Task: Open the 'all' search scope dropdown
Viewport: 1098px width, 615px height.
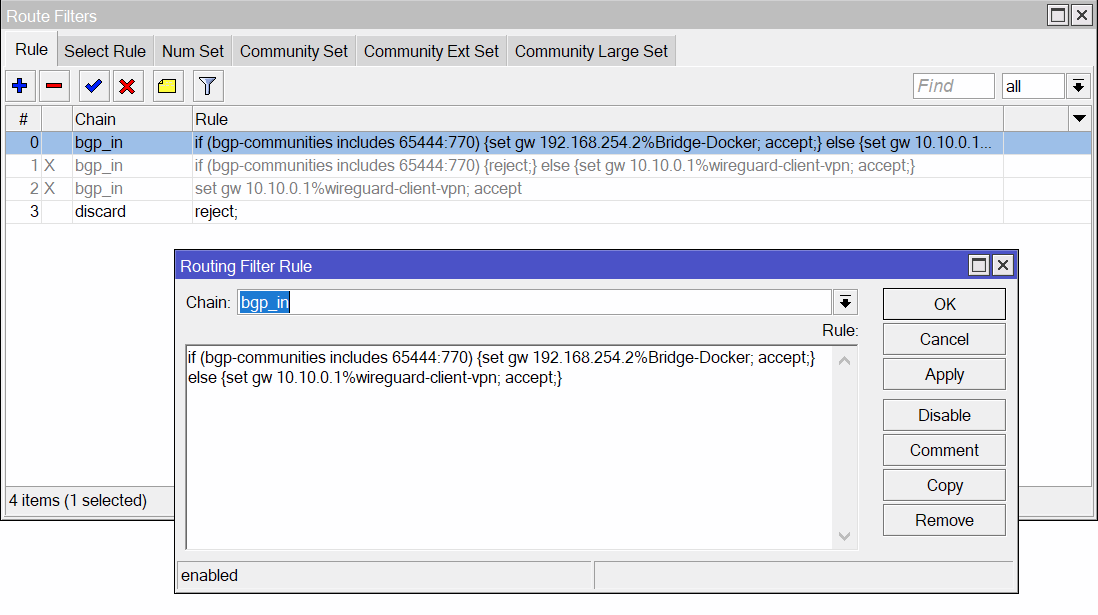Action: 1078,86
